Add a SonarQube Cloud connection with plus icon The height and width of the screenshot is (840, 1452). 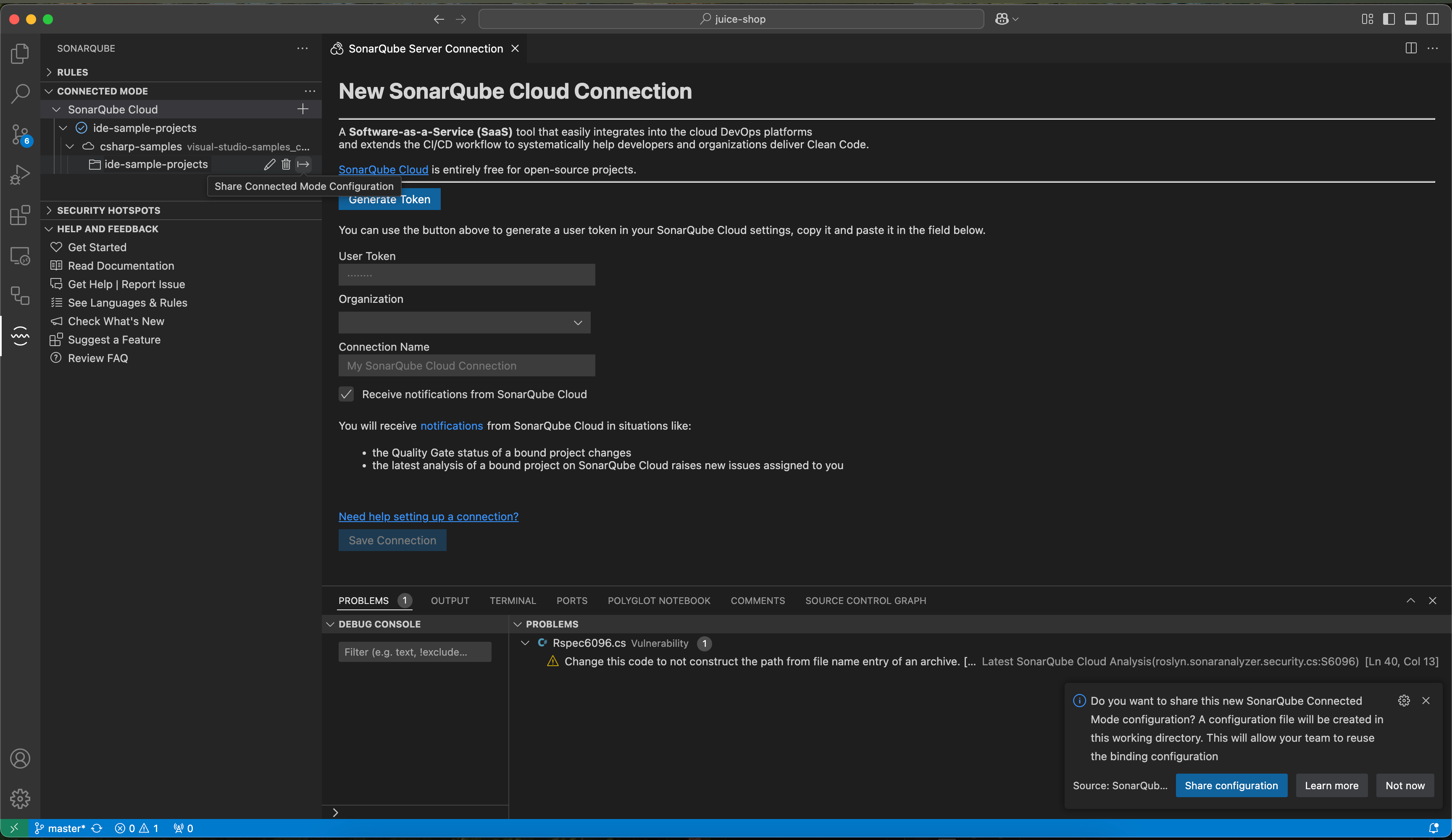(302, 110)
